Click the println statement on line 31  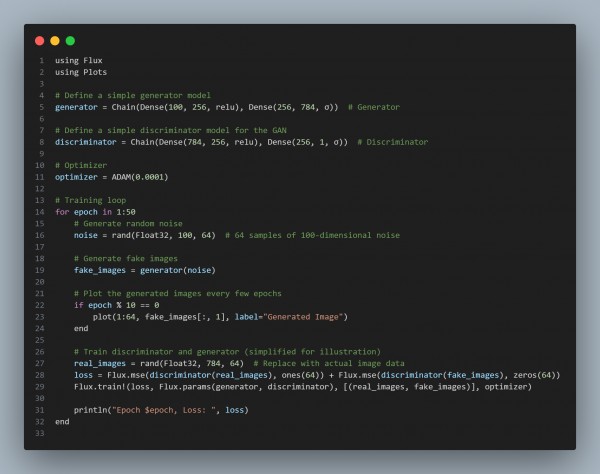[x=161, y=410]
